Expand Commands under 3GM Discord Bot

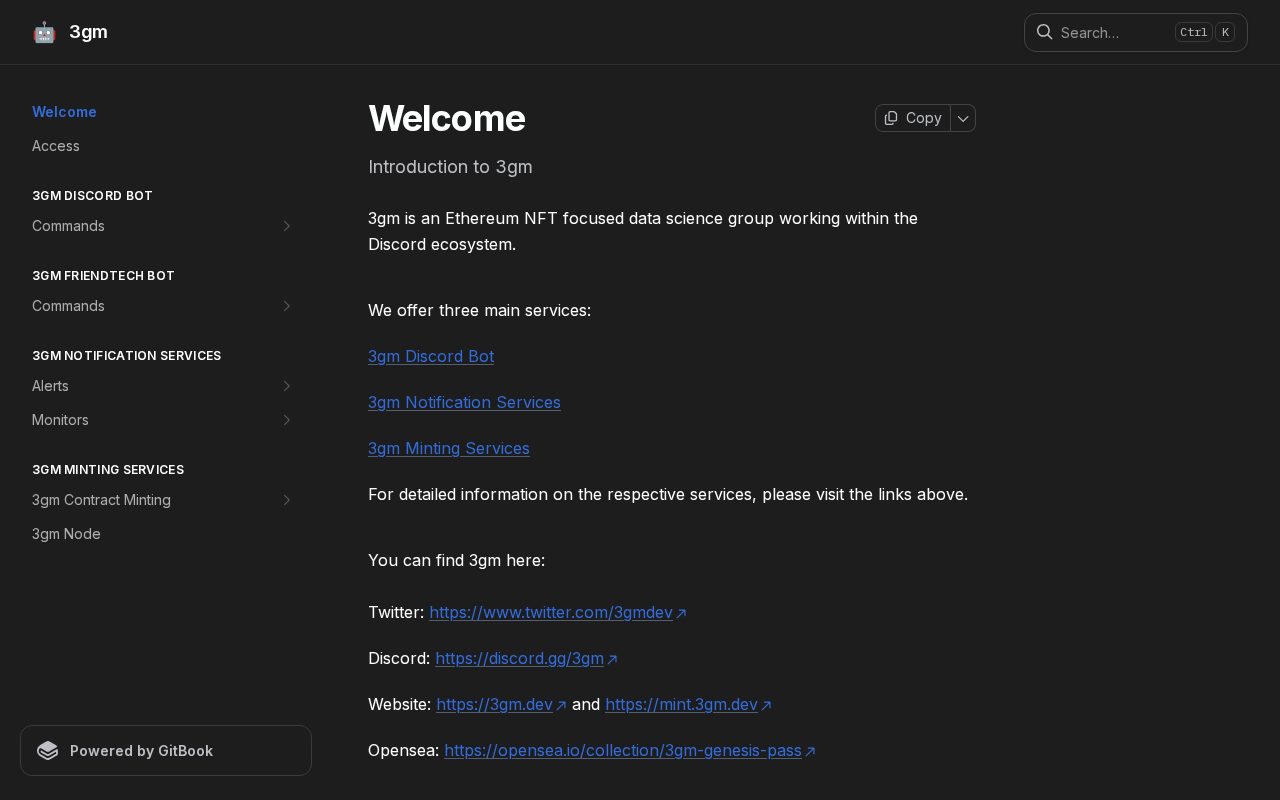click(286, 226)
